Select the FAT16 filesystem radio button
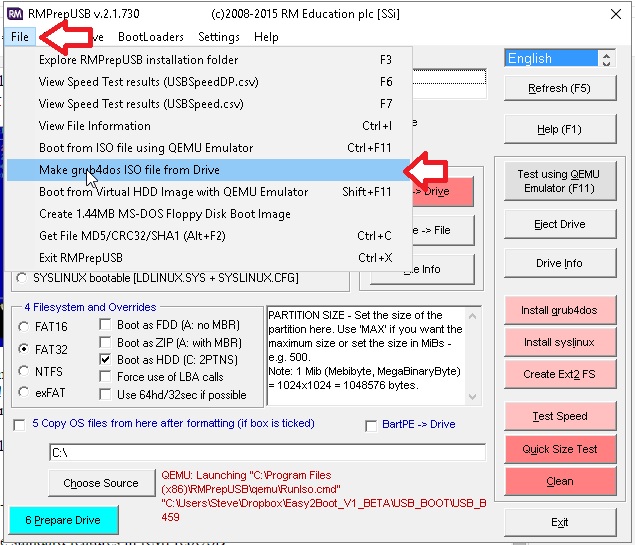Viewport: 635px width, 545px height. [x=24, y=327]
